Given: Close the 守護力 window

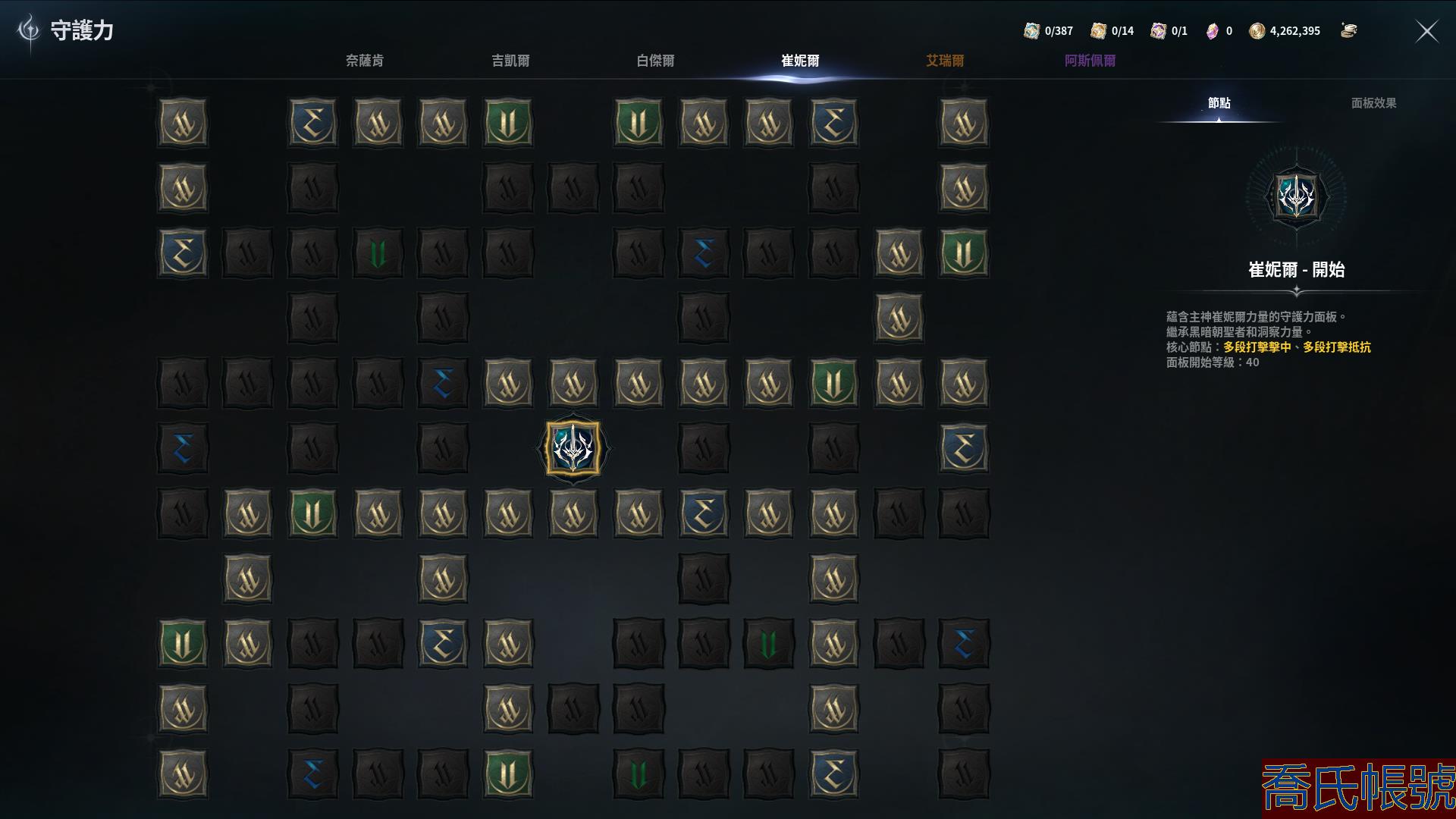Looking at the screenshot, I should coord(1427,31).
